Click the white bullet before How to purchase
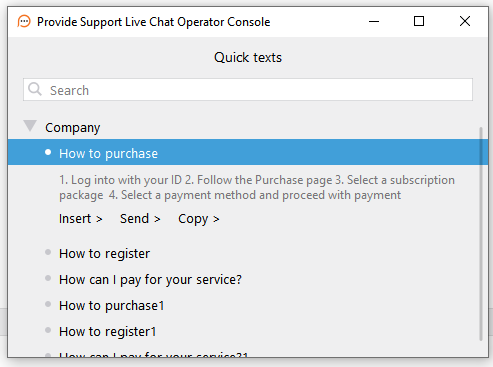The width and height of the screenshot is (493, 367). coord(48,152)
